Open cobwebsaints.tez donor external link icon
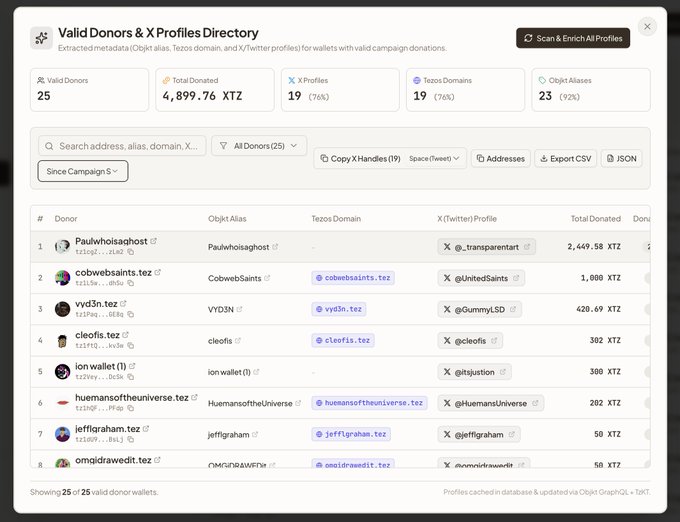 coord(157,272)
